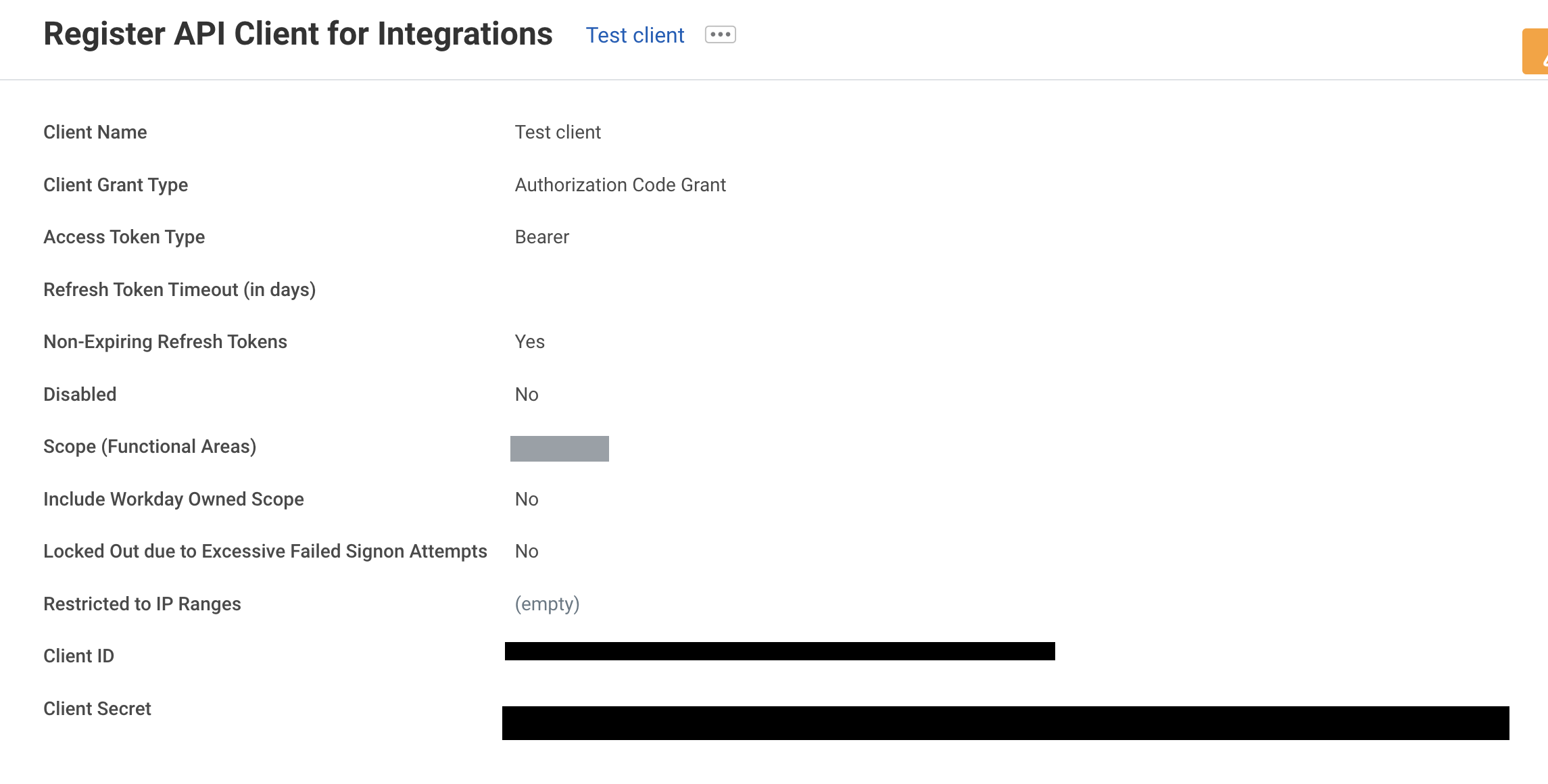Click 'Locked Out due to Excessive Failed Signon Attempts'

(x=265, y=552)
